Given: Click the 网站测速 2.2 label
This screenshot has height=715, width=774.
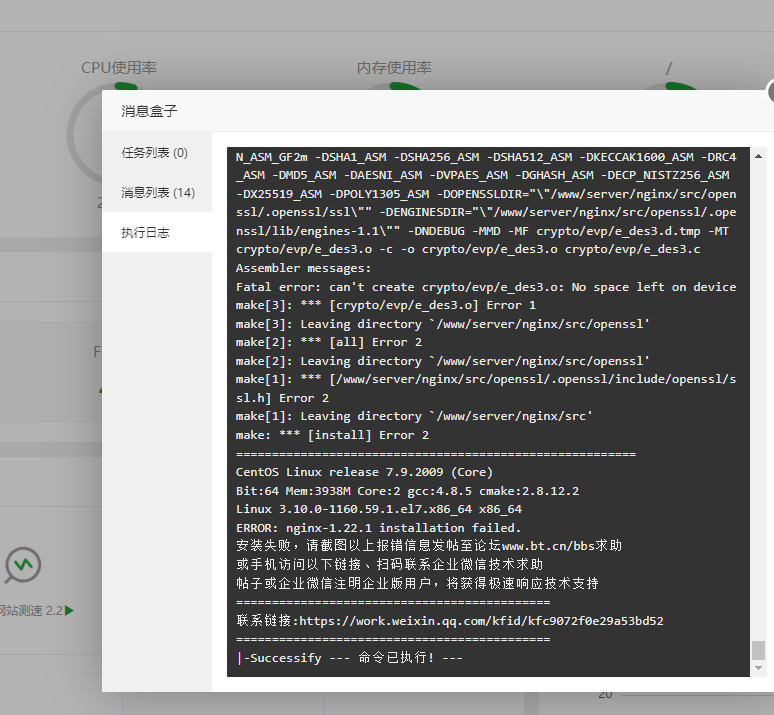Looking at the screenshot, I should click(31, 611).
